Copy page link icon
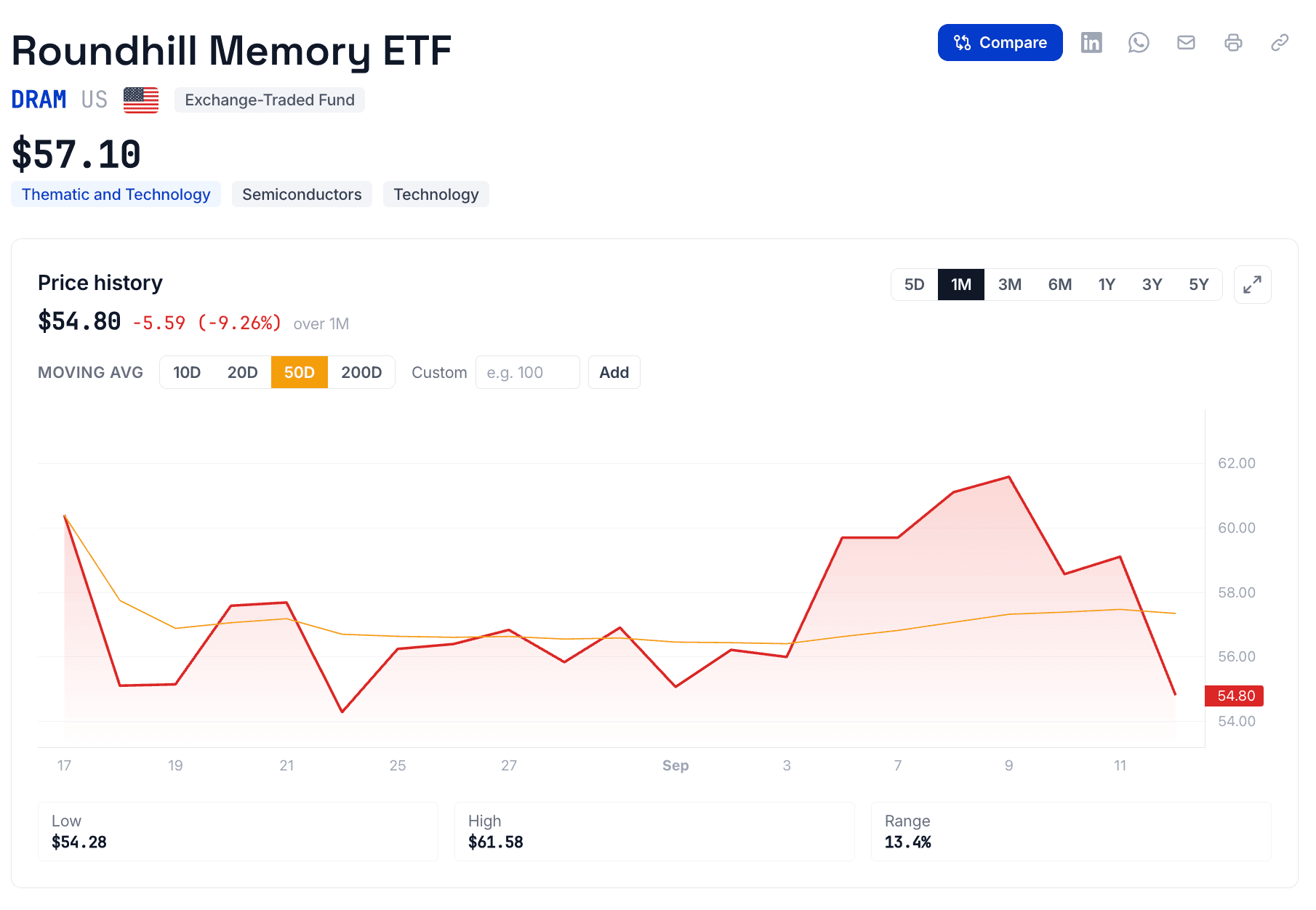 (1280, 43)
